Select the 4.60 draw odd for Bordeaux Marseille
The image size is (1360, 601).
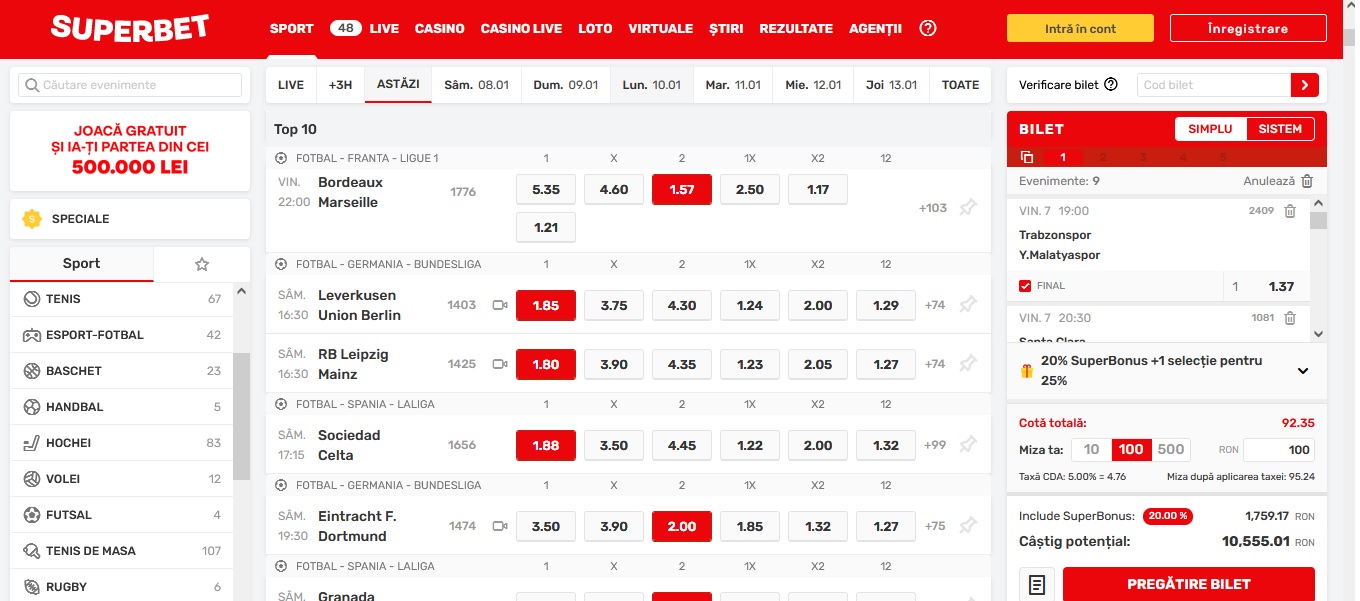pyautogui.click(x=614, y=189)
